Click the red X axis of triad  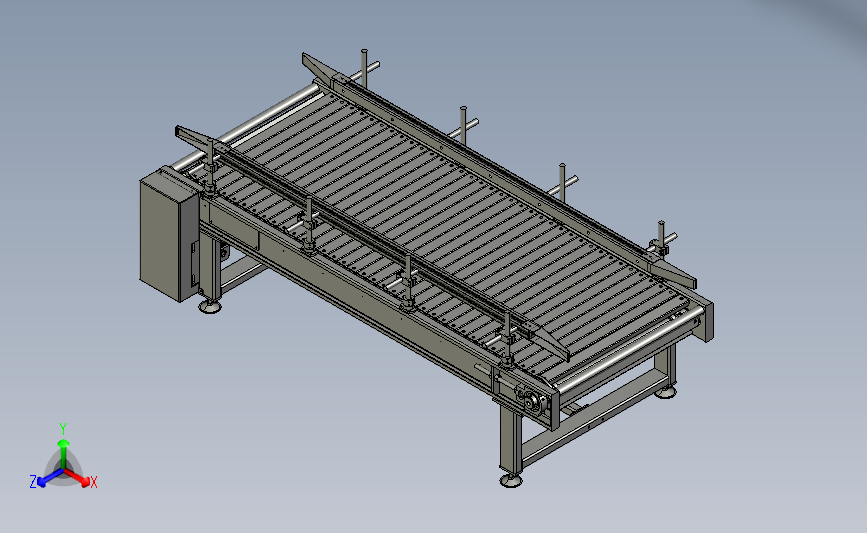pyautogui.click(x=77, y=477)
